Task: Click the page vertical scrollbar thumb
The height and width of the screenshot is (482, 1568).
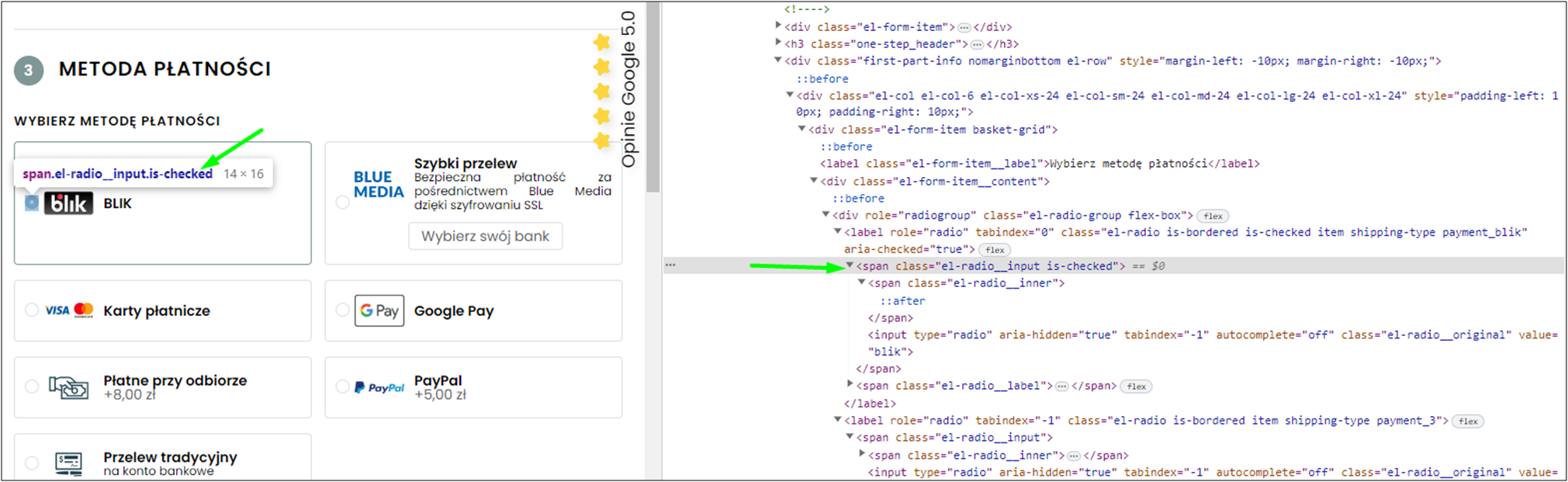Action: click(x=653, y=97)
